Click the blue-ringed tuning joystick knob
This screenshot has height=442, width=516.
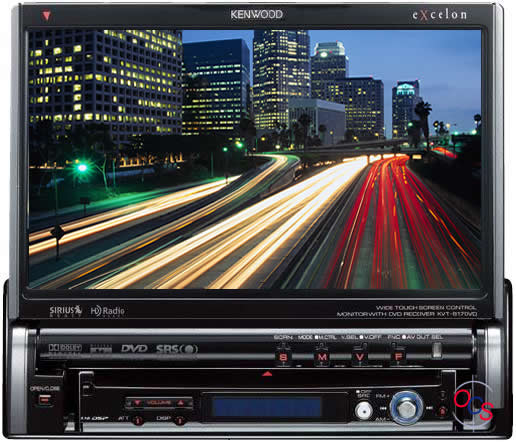coord(406,408)
